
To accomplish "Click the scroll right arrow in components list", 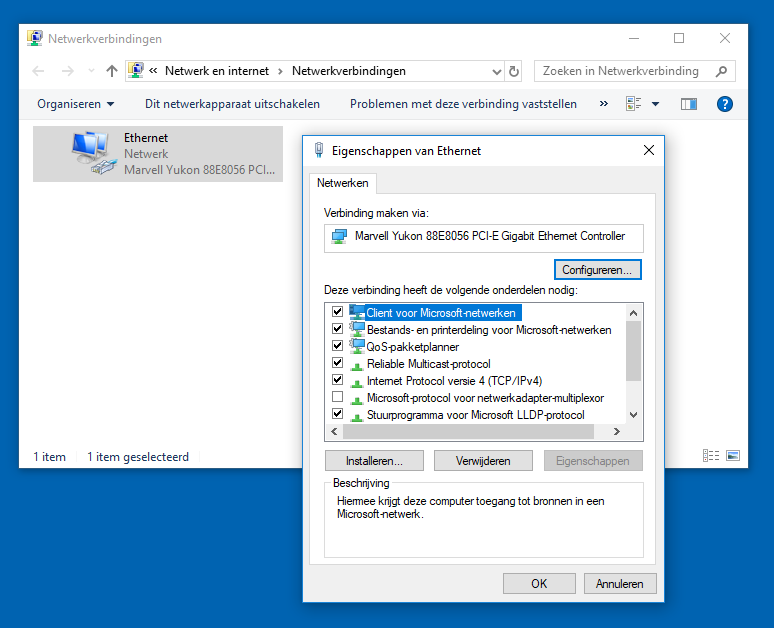I will 617,432.
